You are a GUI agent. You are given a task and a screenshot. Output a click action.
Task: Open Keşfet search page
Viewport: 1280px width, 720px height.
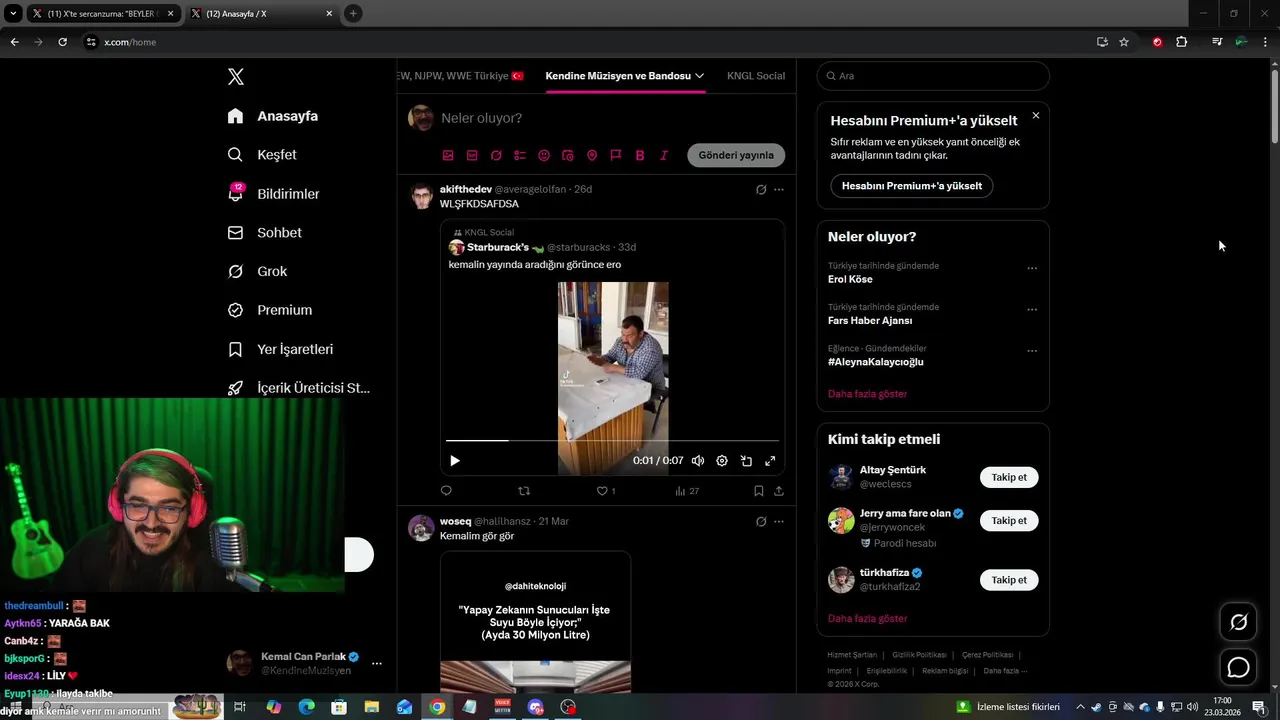click(x=262, y=155)
